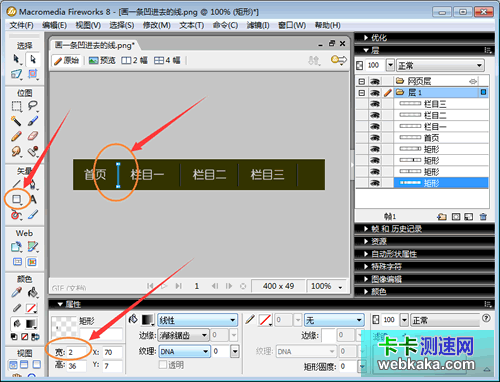Select the Pencil tool
500x382 pixels.
16,136
